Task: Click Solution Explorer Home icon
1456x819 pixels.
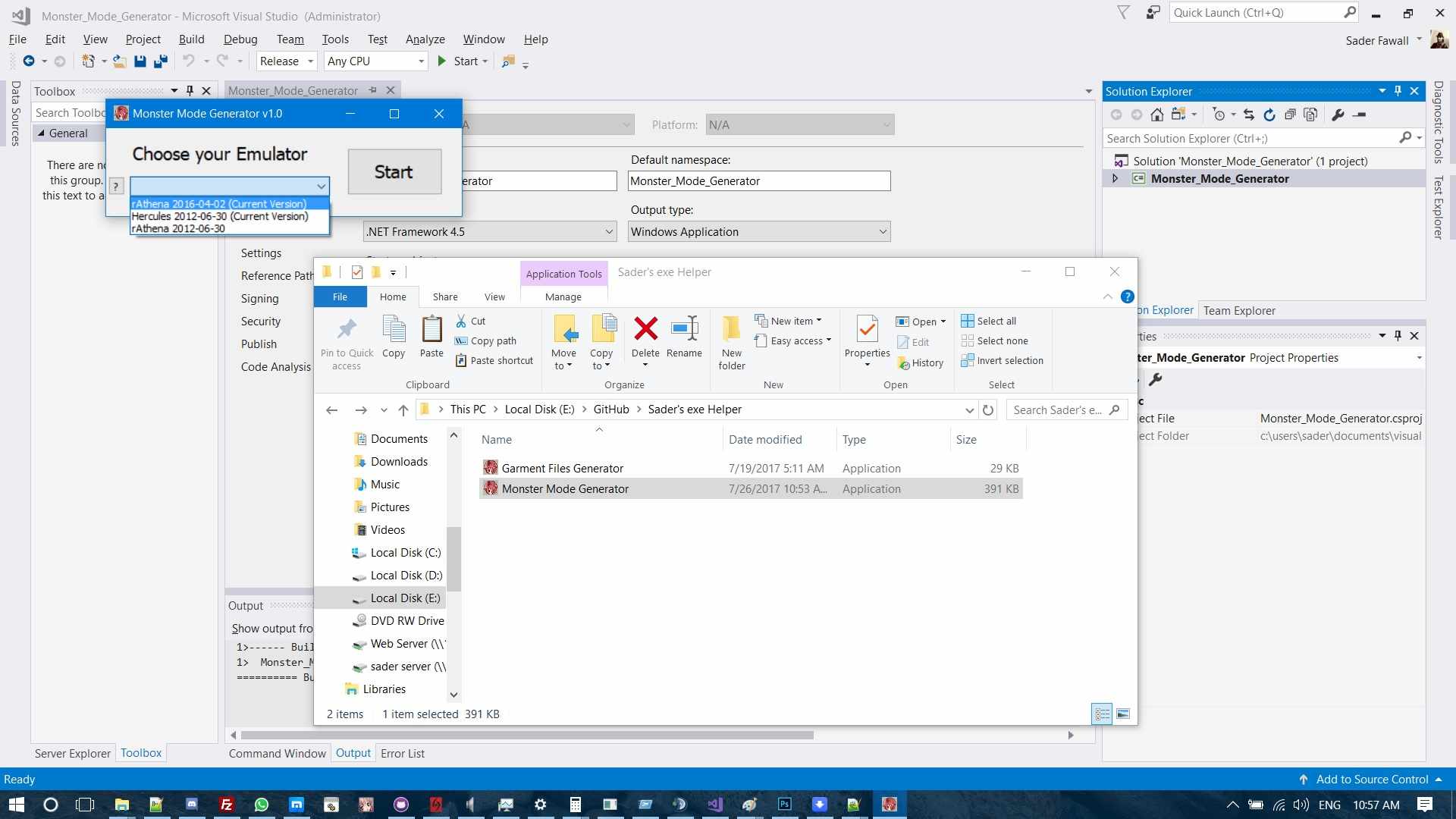Action: (1156, 115)
